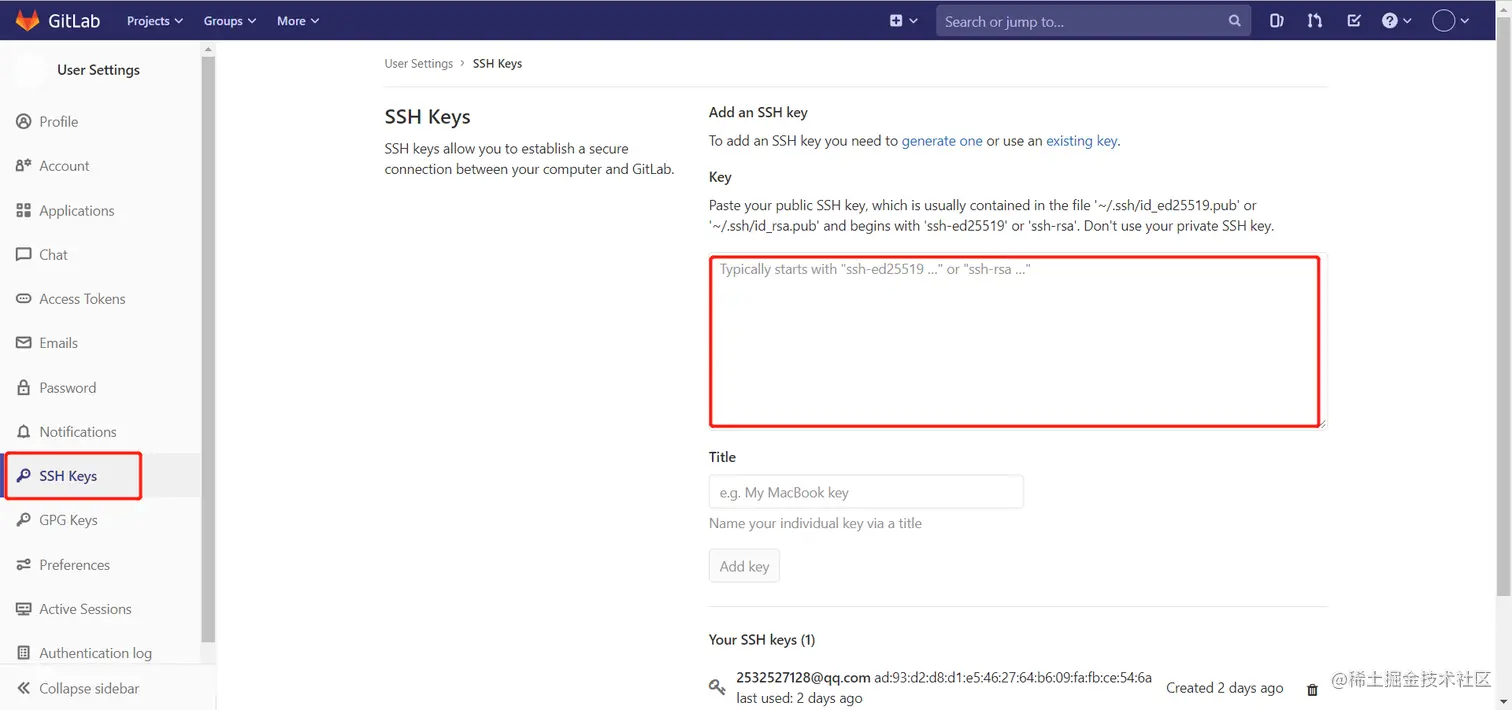
Task: Open Chat settings in sidebar
Action: pyautogui.click(x=53, y=255)
